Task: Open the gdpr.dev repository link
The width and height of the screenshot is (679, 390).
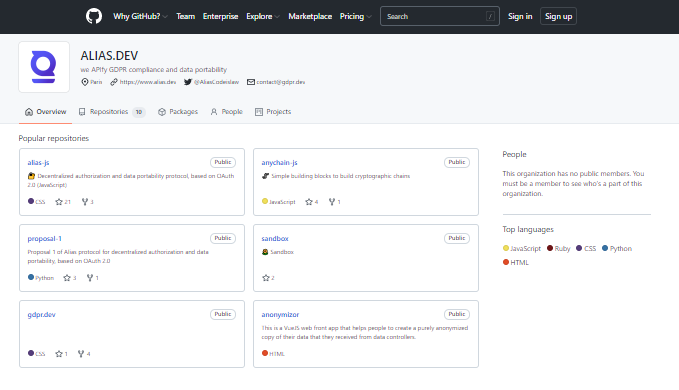Action: (42, 315)
